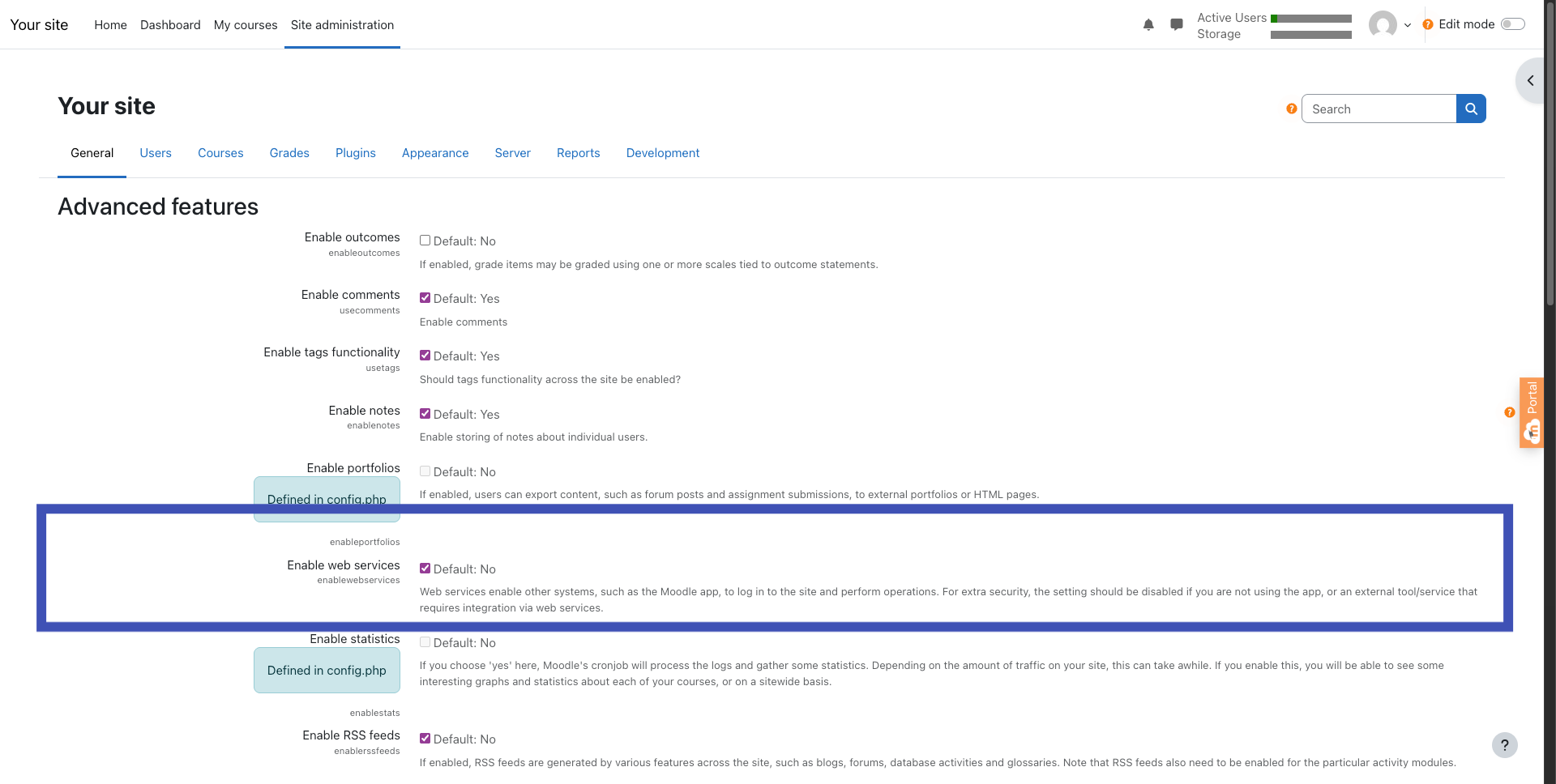Open the notifications bell icon
Screen dimensions: 1556x784
coord(1148,25)
